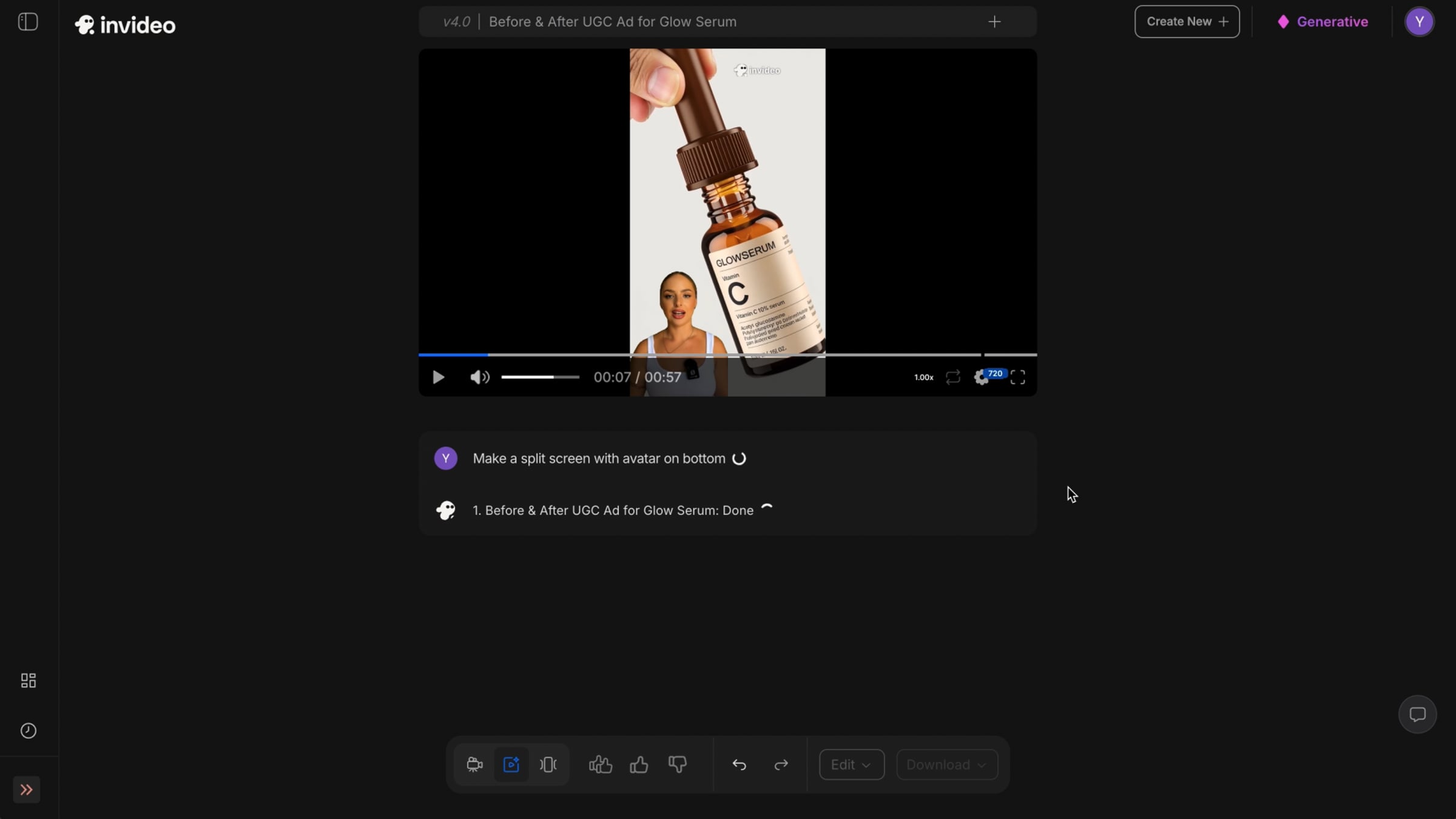The height and width of the screenshot is (819, 1456).
Task: Open the chat support bubble
Action: (1417, 715)
